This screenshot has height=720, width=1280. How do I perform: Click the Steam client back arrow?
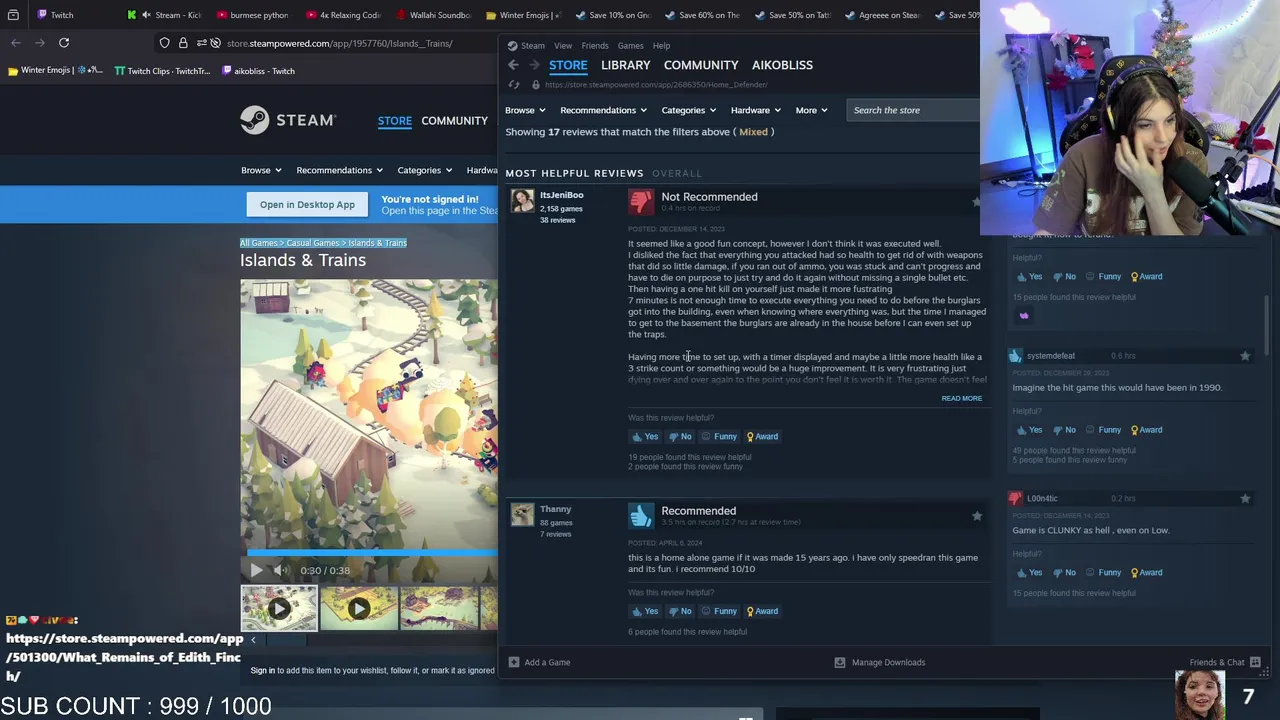coord(513,65)
